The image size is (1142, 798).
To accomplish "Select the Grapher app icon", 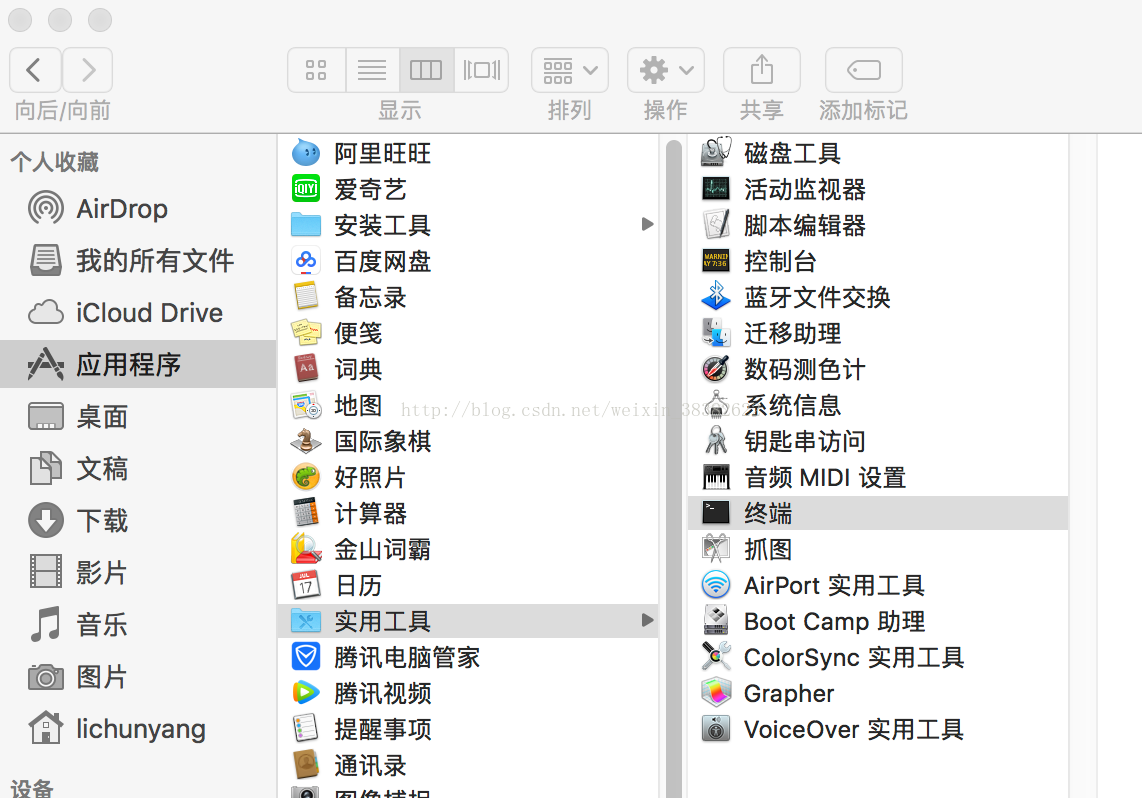I will pos(716,693).
